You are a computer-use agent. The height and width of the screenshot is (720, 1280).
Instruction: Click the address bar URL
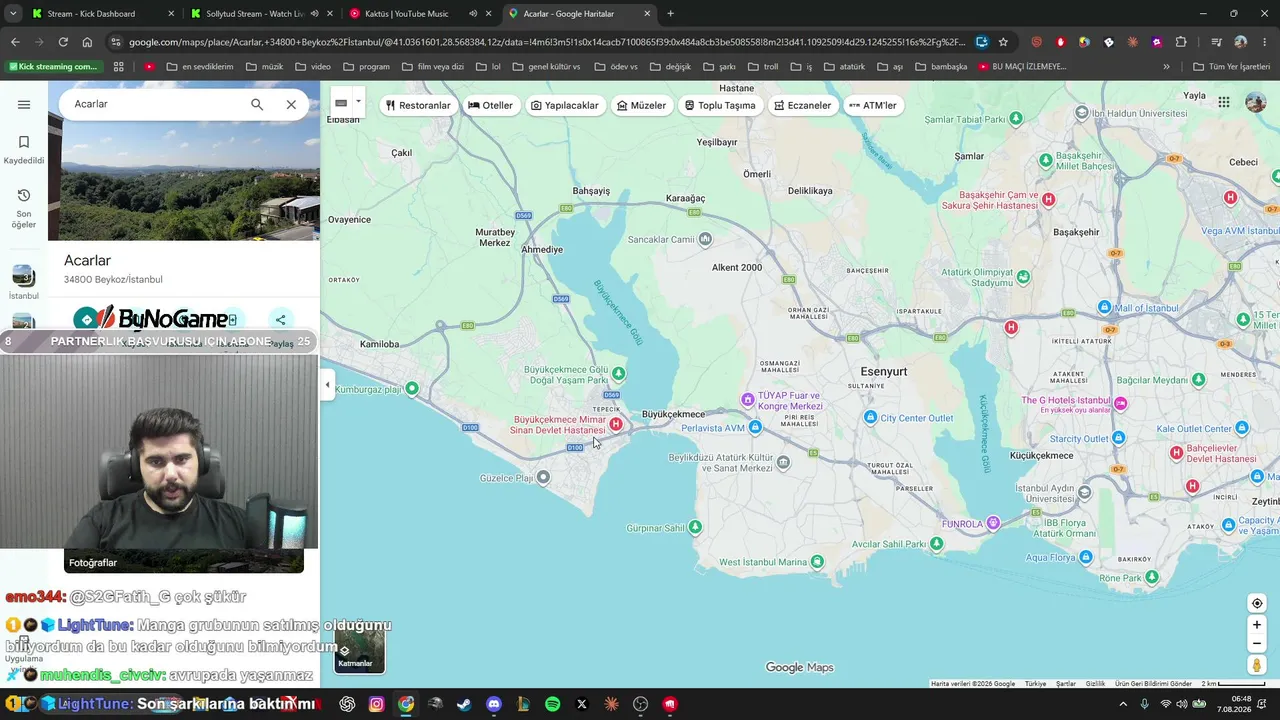[x=547, y=42]
